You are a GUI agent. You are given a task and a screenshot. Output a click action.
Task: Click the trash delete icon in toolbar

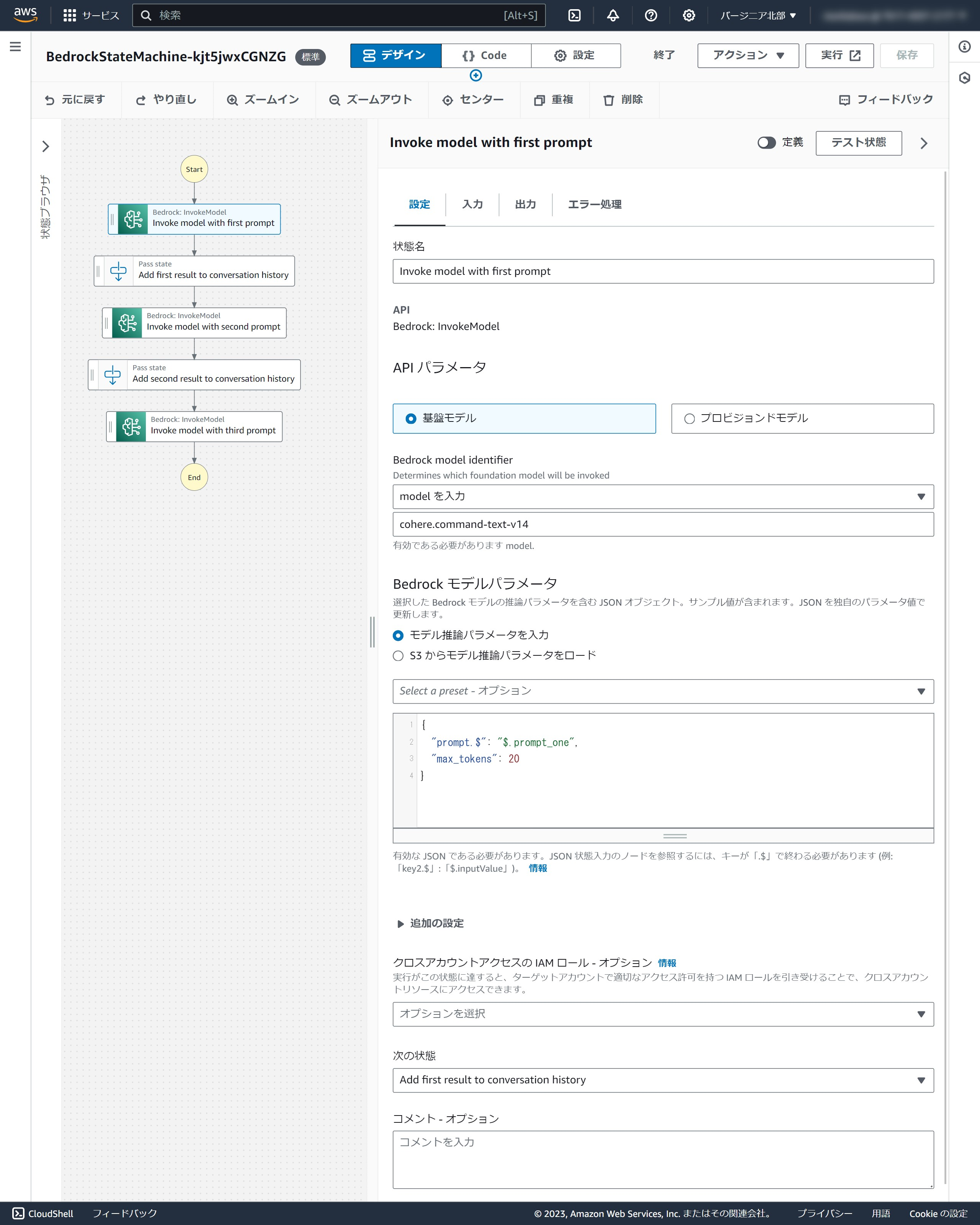pos(608,100)
